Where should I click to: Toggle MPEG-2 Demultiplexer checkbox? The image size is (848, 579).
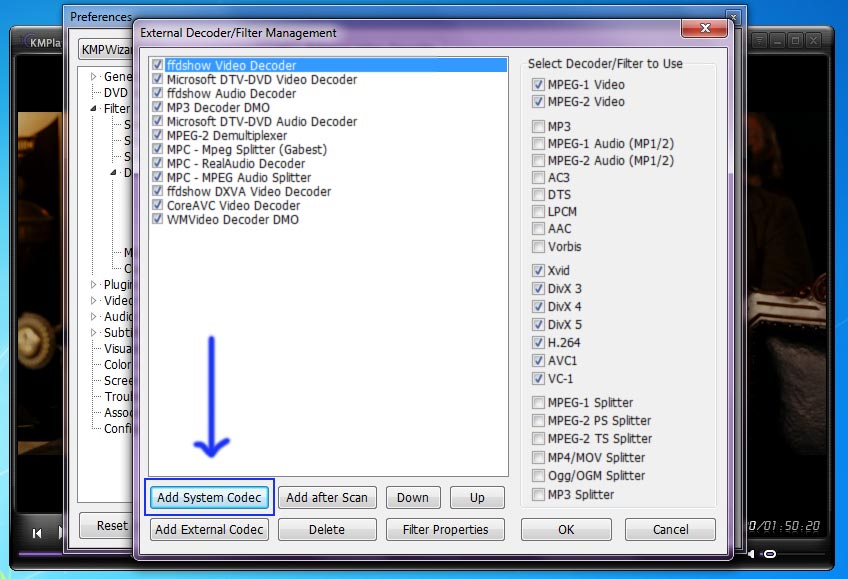pyautogui.click(x=157, y=135)
